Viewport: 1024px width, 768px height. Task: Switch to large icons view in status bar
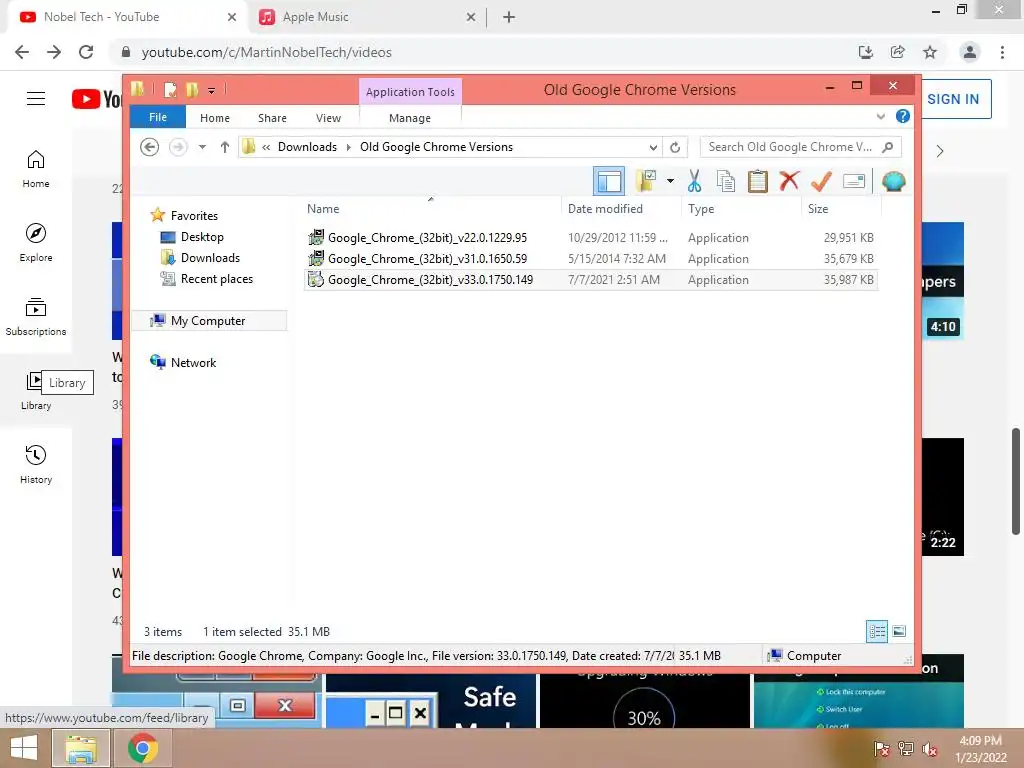coord(899,631)
